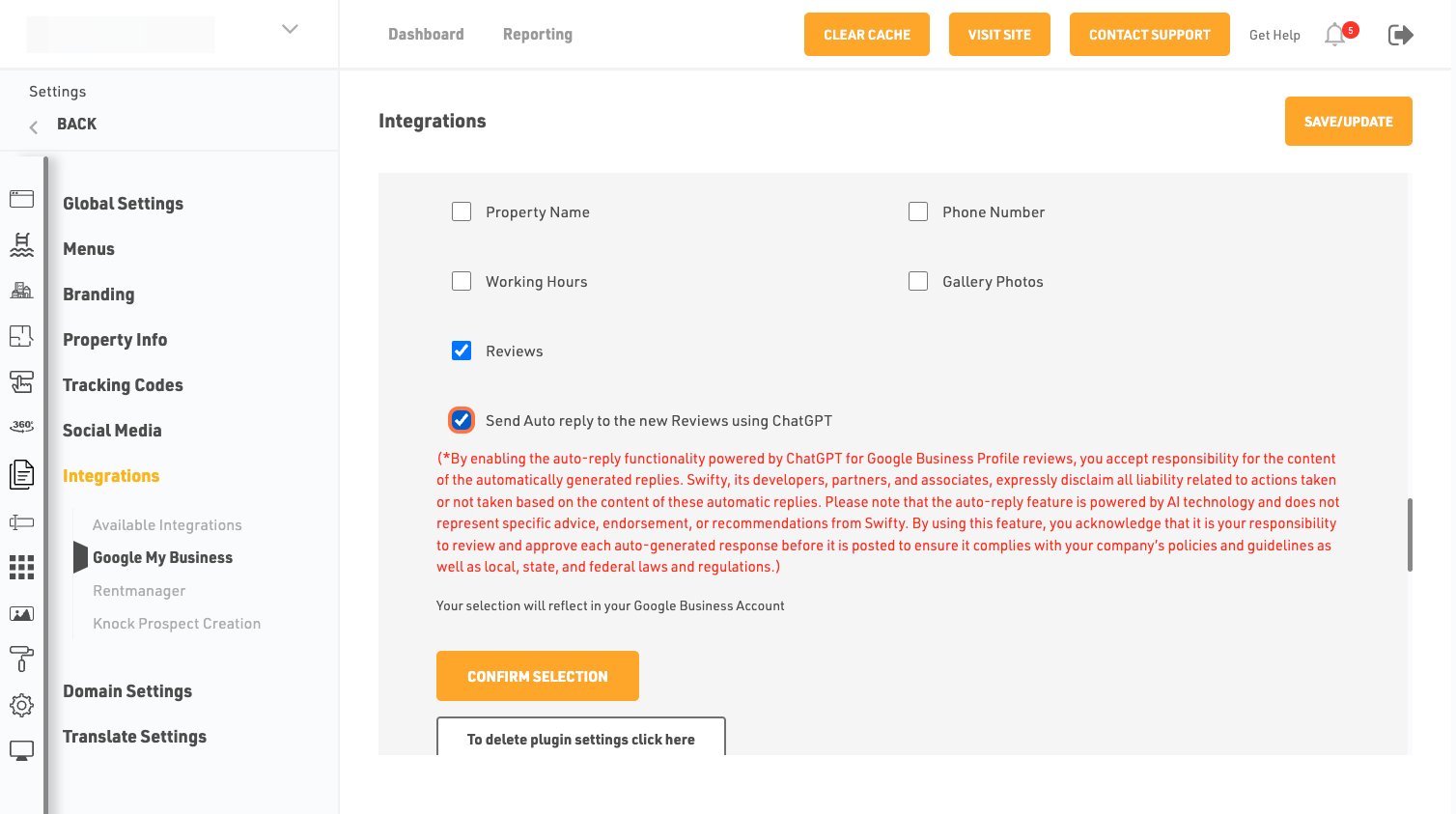Go to Menus settings
The image size is (1456, 814).
(89, 249)
